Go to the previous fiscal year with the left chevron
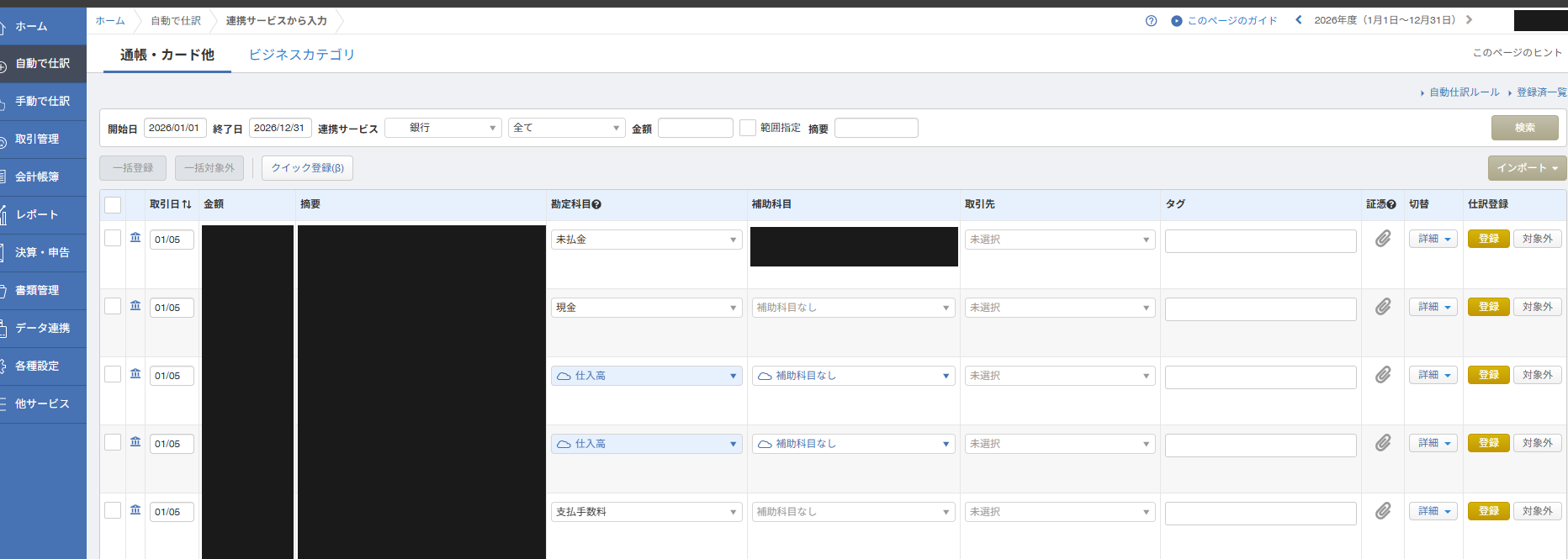Screen dimensions: 1568x559 tap(1299, 20)
